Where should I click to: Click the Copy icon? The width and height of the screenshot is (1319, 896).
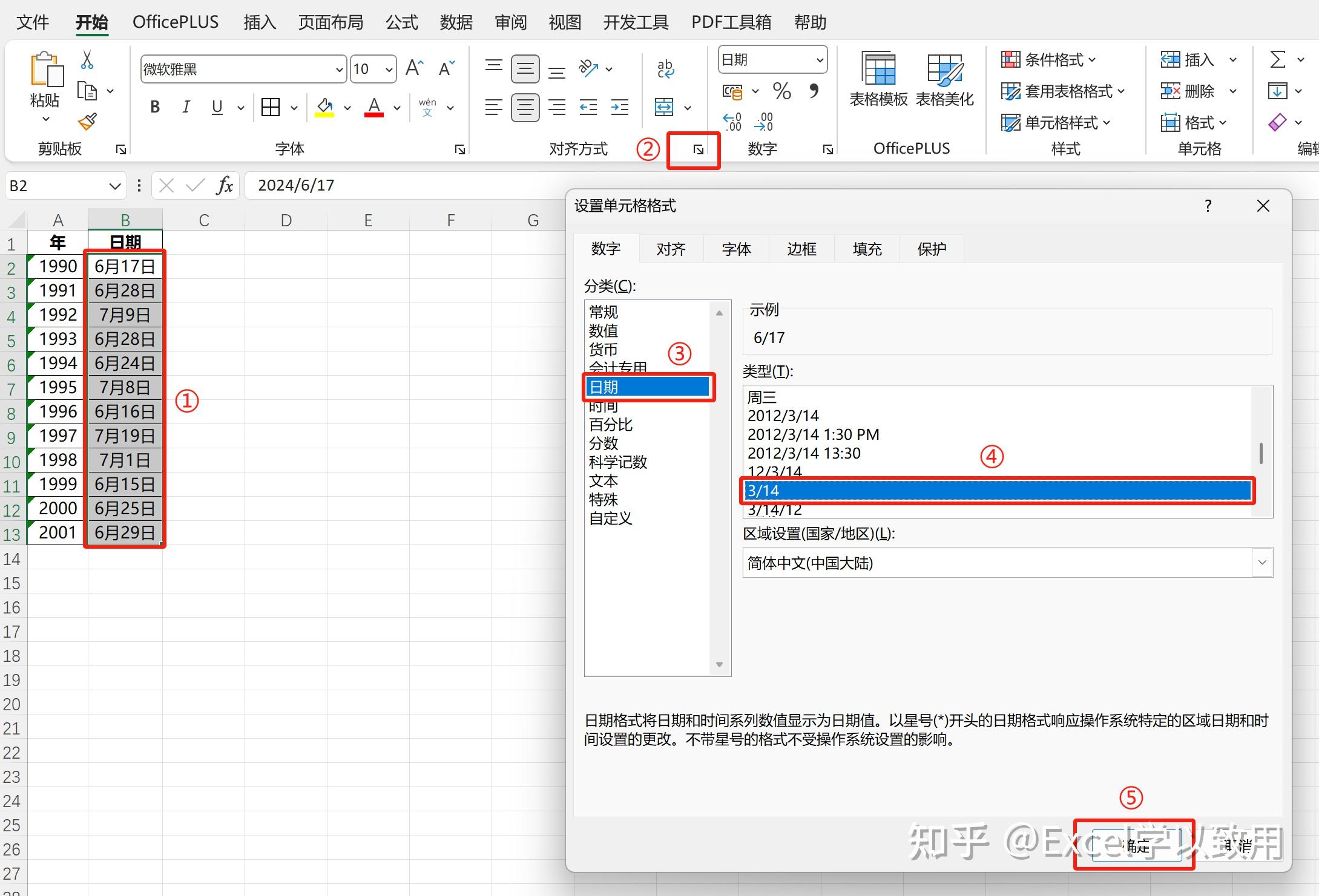(x=87, y=91)
